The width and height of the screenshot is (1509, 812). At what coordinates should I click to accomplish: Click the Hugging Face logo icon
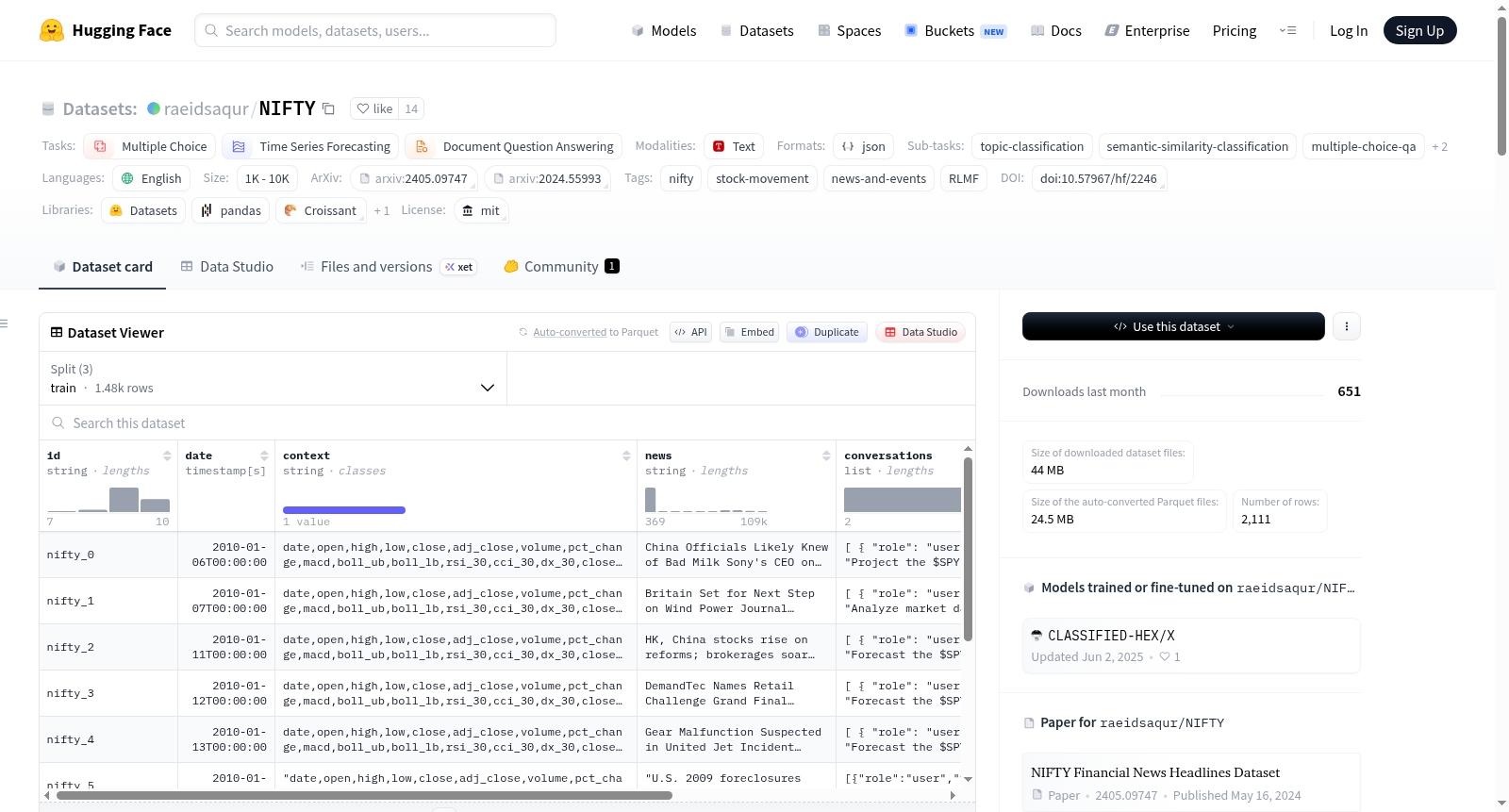[x=52, y=30]
